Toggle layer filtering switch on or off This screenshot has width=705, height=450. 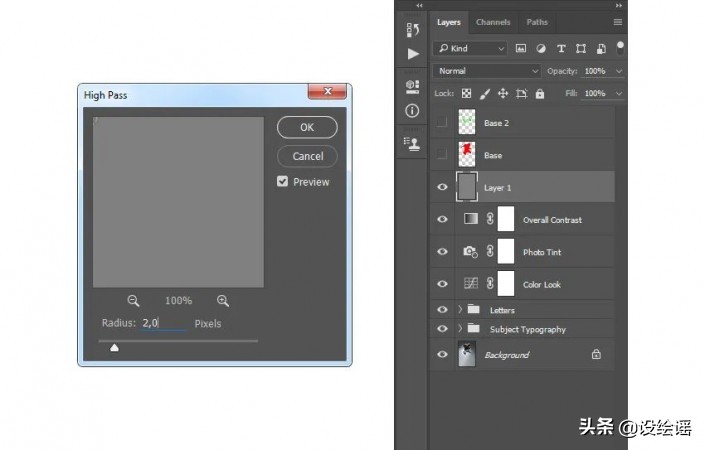620,48
